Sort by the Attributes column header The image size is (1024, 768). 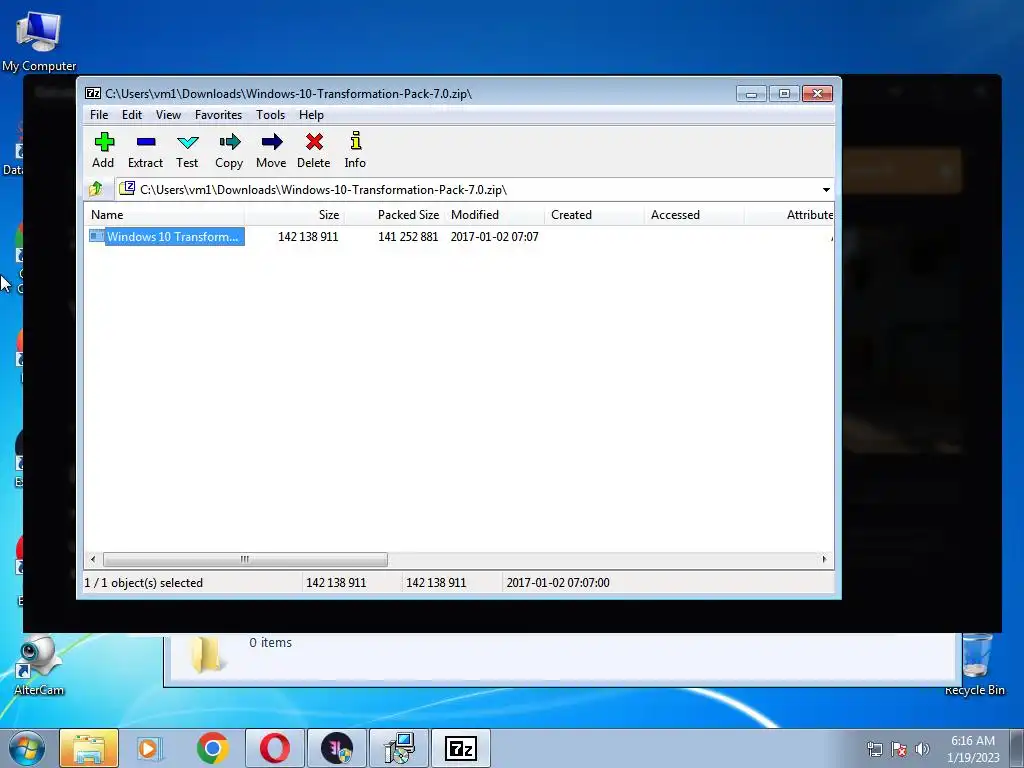pyautogui.click(x=790, y=215)
